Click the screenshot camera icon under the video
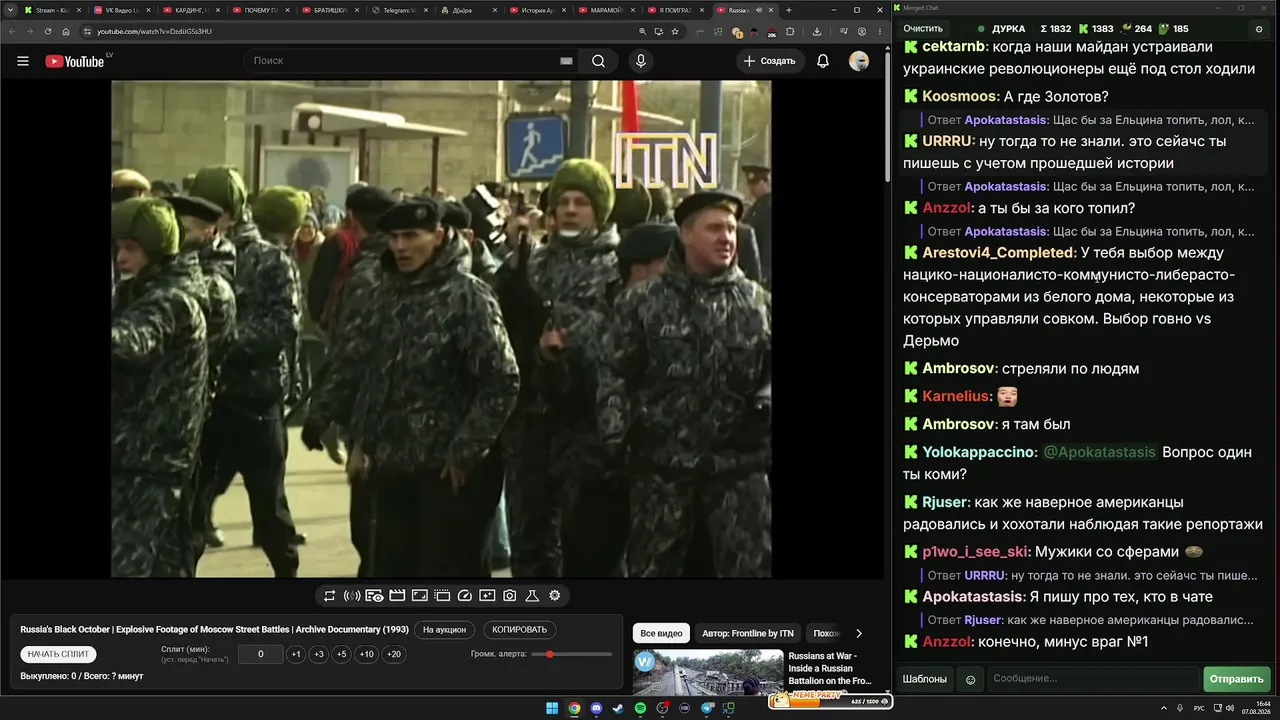 click(510, 596)
